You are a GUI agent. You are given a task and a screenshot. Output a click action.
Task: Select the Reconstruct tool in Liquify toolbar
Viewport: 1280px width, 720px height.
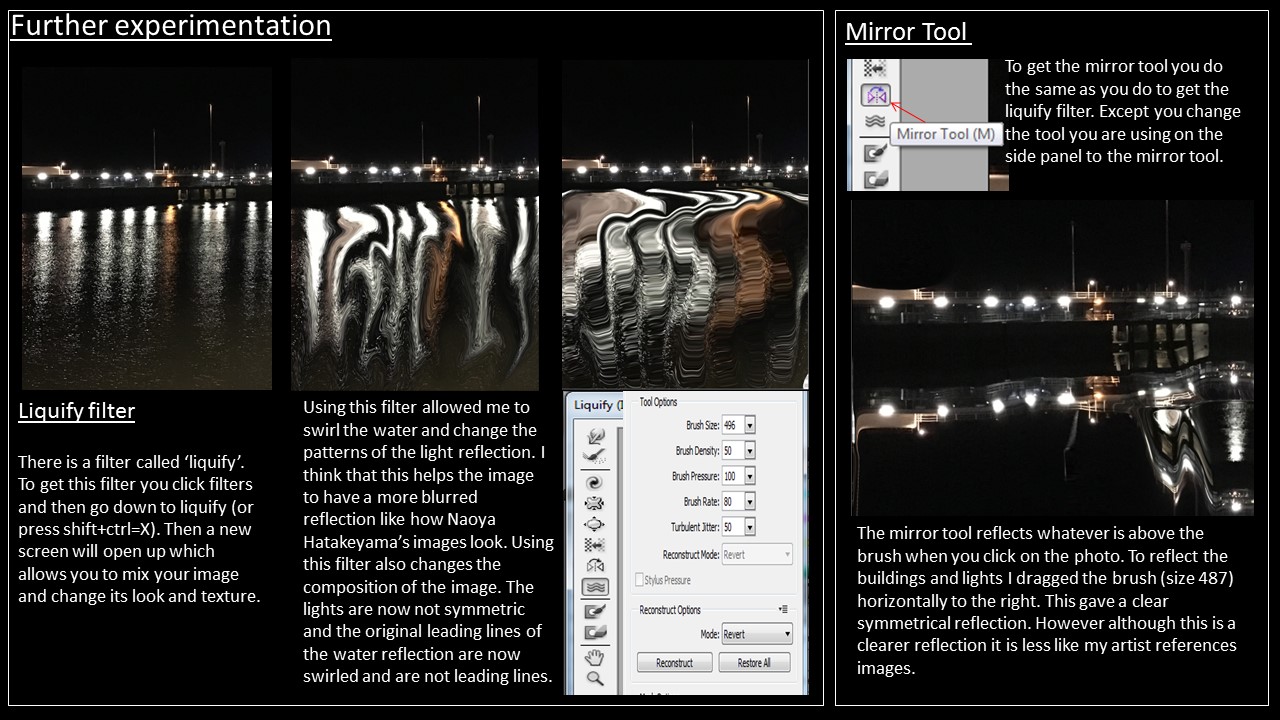coord(595,456)
